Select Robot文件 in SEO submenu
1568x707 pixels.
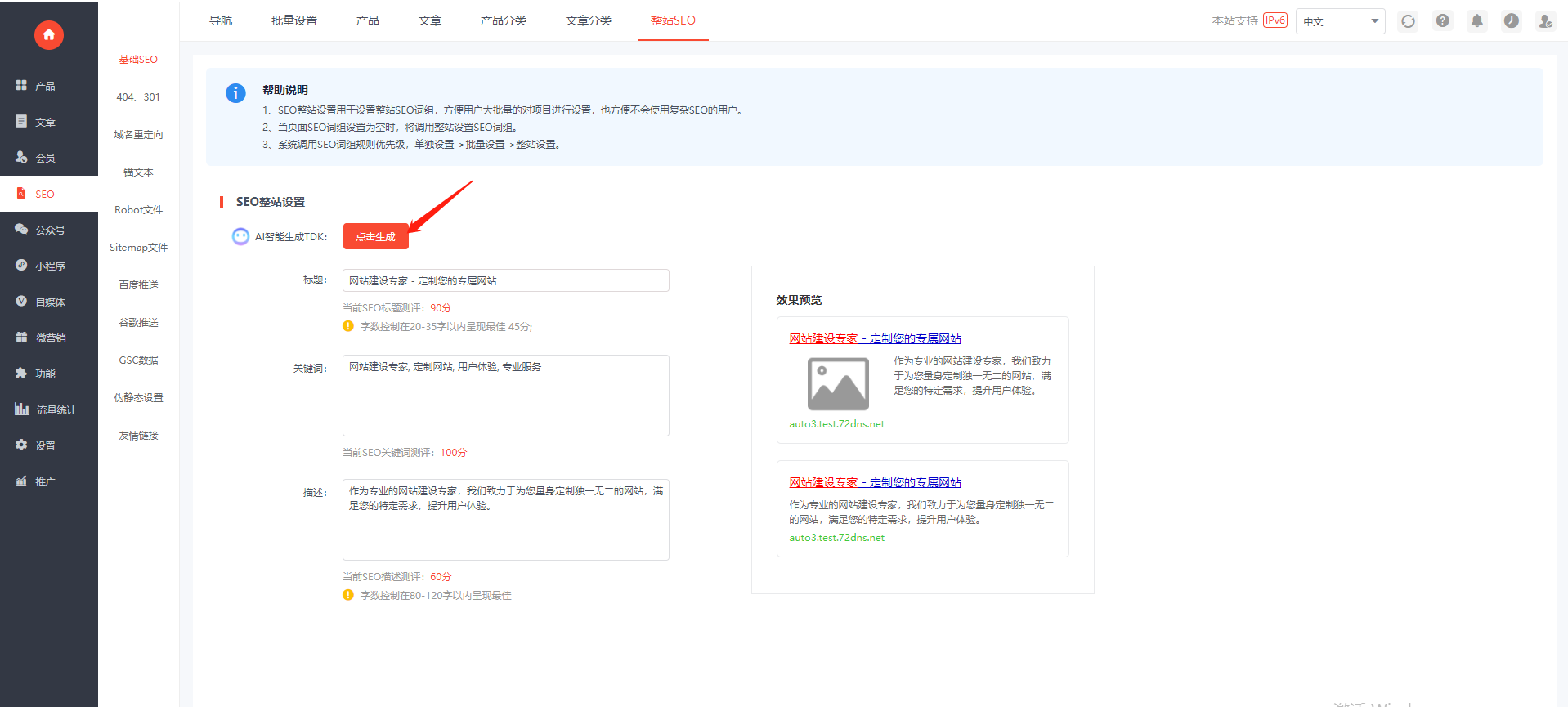coord(138,210)
